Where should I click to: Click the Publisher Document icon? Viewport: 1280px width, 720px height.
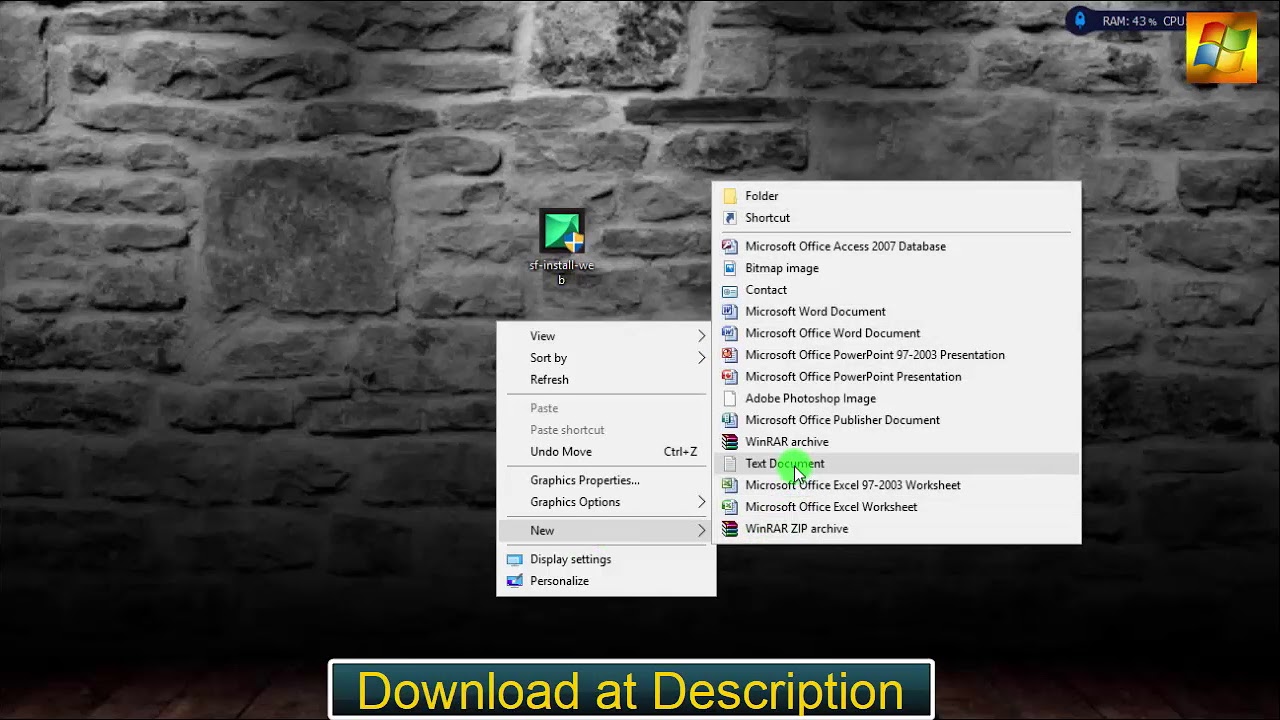pos(730,420)
